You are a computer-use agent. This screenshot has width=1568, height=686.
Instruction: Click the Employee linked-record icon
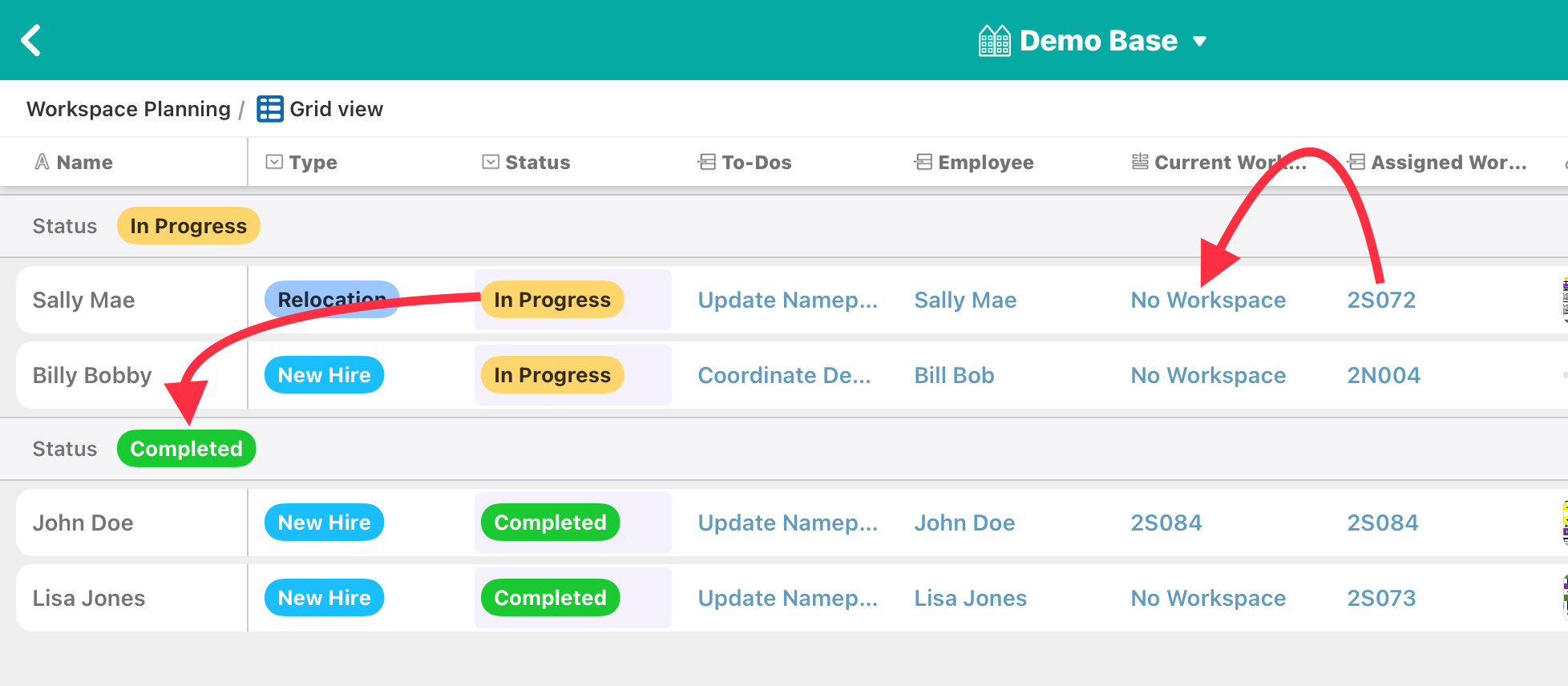point(923,162)
